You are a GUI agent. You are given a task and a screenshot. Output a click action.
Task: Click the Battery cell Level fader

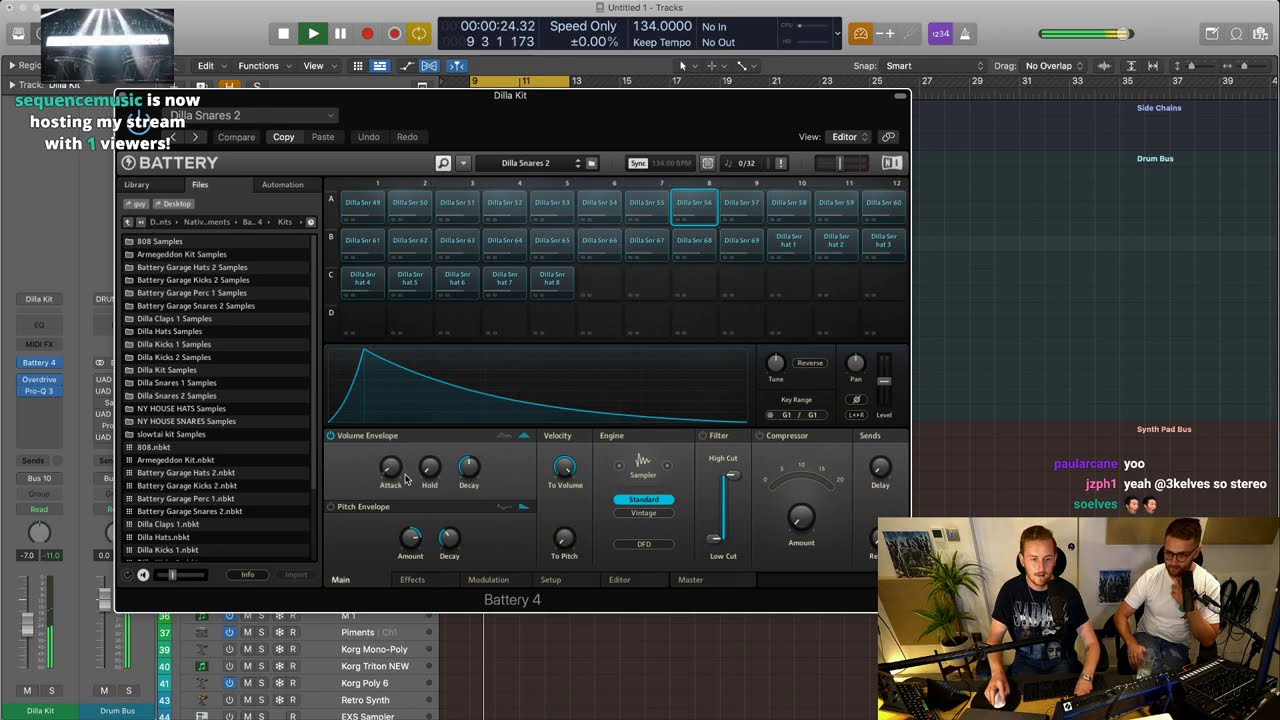pos(884,380)
